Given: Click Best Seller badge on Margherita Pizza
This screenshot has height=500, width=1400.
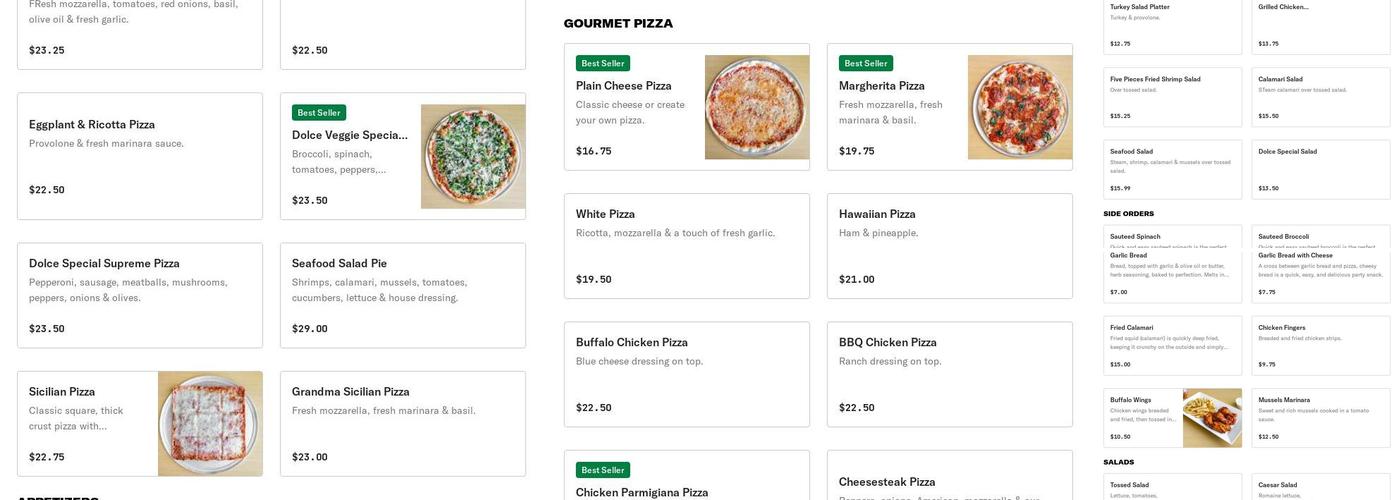Looking at the screenshot, I should pos(866,63).
